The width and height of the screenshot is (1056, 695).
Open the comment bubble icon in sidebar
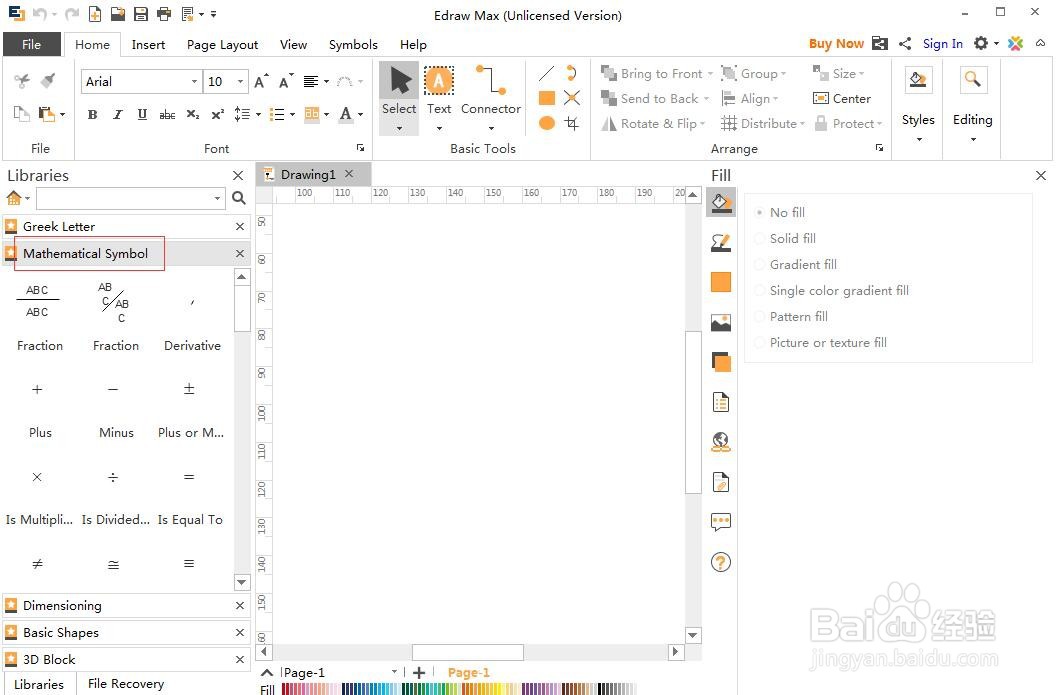[x=721, y=522]
